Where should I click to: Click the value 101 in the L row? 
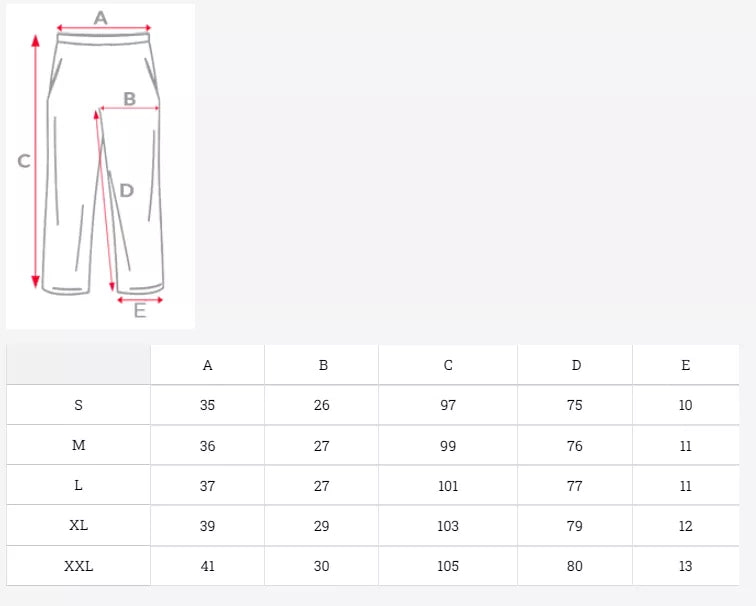coord(448,486)
